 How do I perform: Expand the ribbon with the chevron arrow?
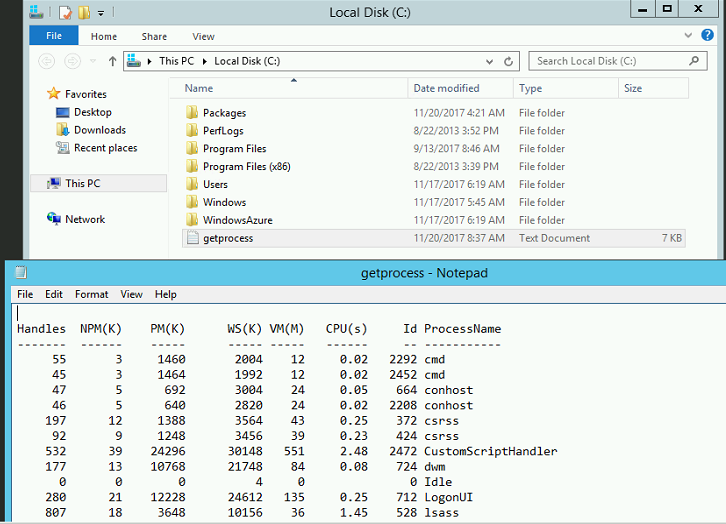(688, 35)
